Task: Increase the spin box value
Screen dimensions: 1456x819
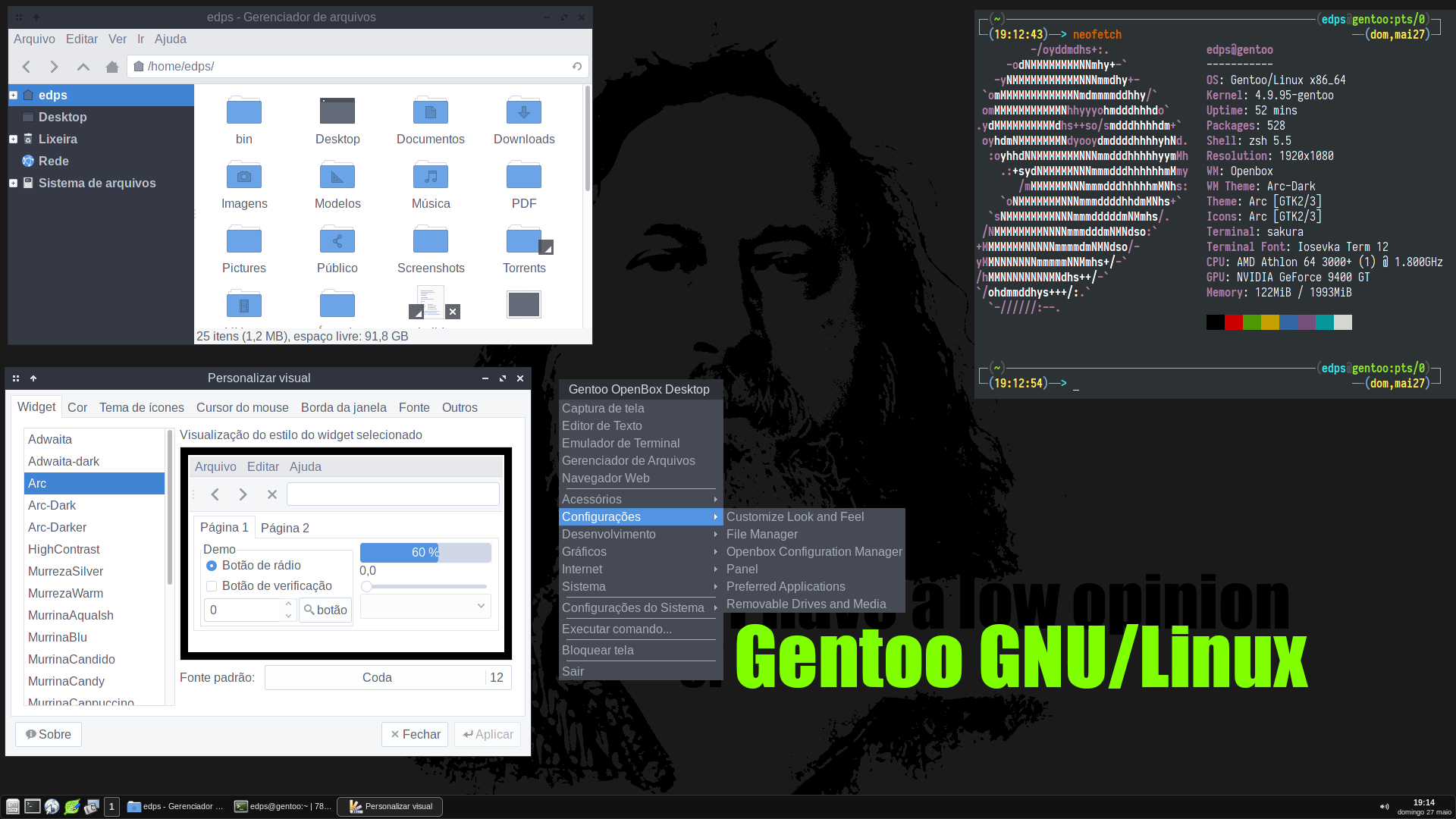Action: point(288,604)
